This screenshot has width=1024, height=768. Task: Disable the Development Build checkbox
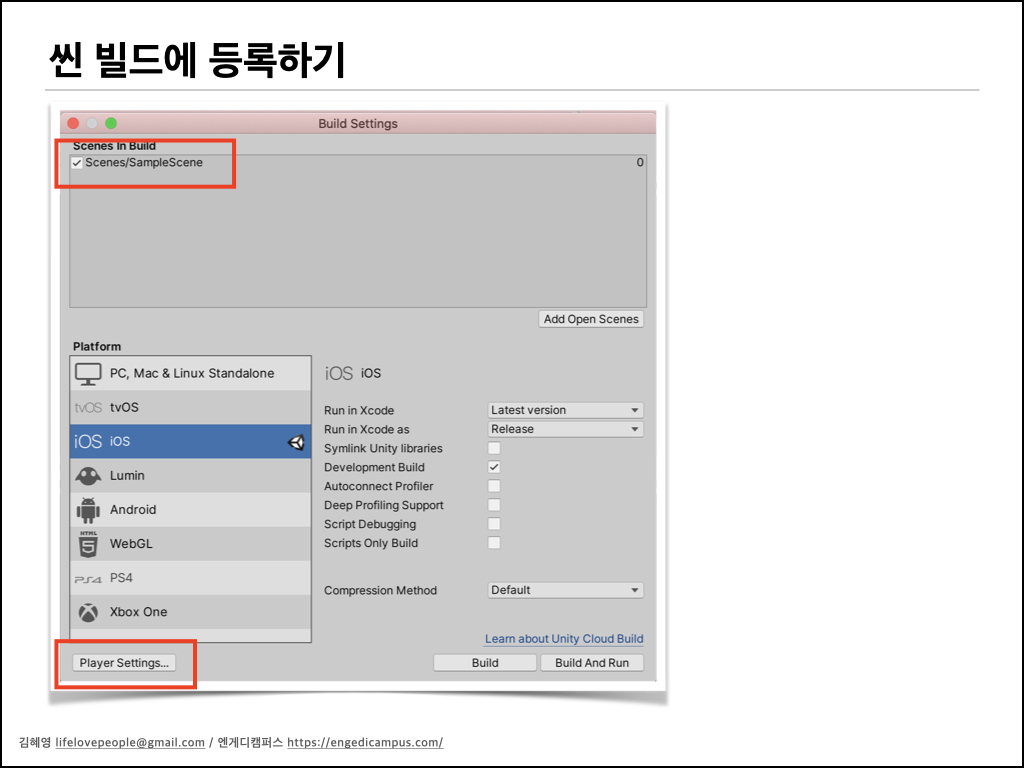[494, 467]
